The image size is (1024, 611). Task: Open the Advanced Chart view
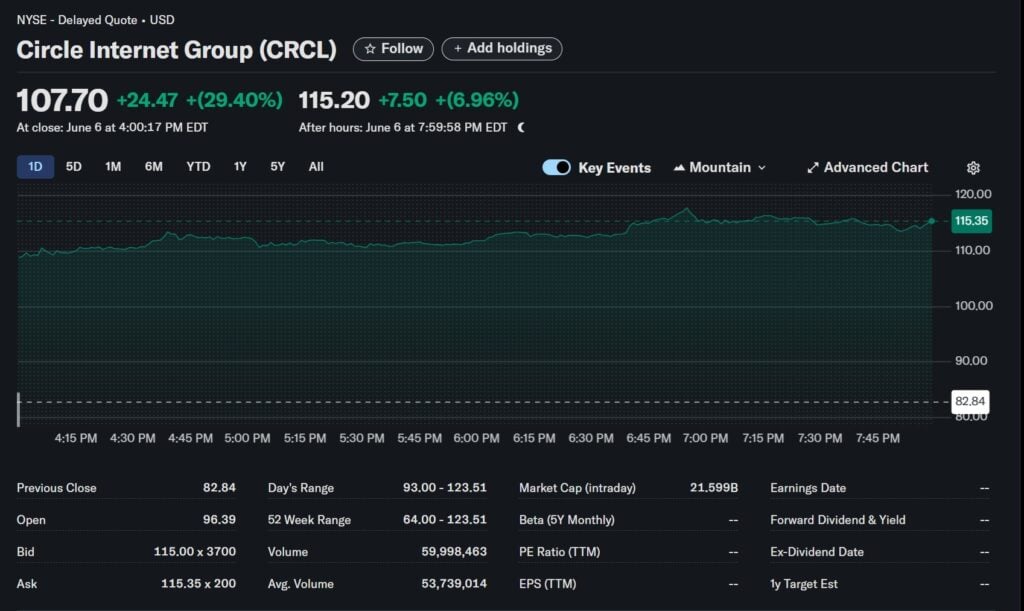[867, 168]
